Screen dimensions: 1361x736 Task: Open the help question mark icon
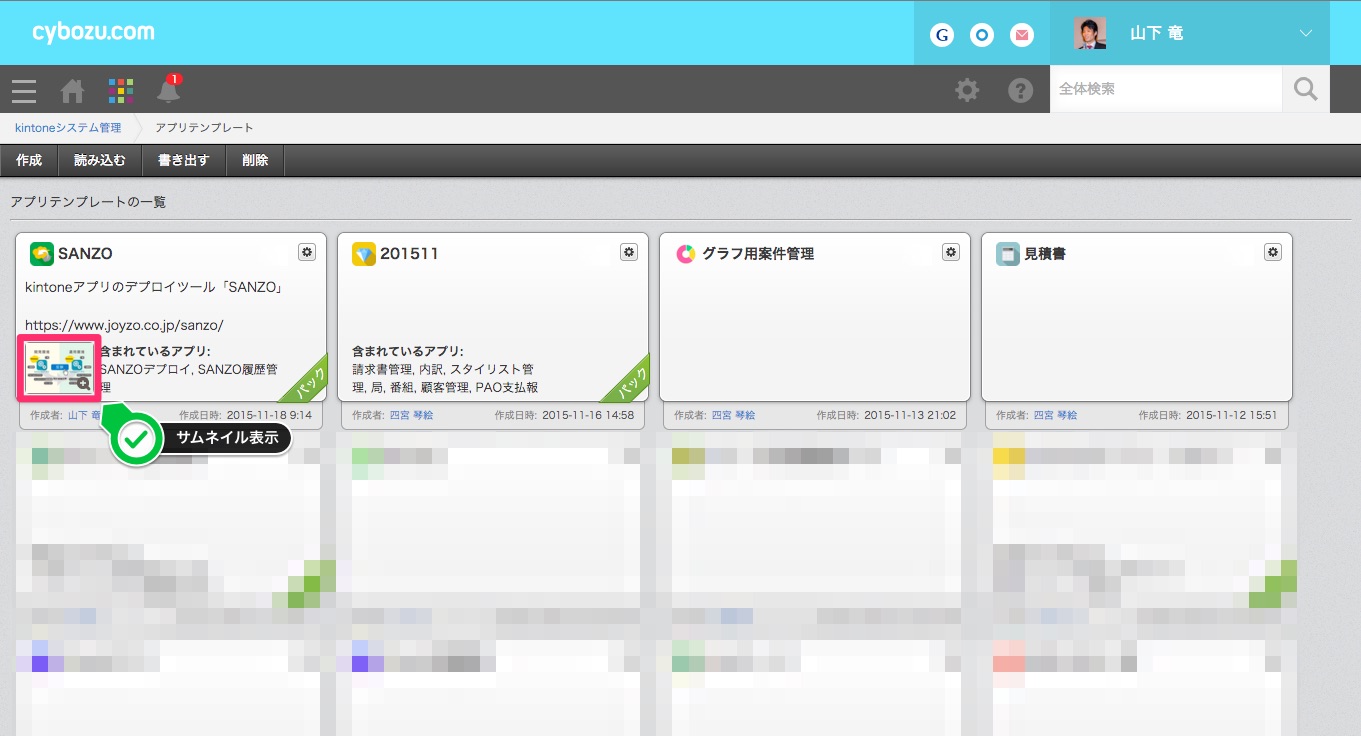pyautogui.click(x=1020, y=91)
